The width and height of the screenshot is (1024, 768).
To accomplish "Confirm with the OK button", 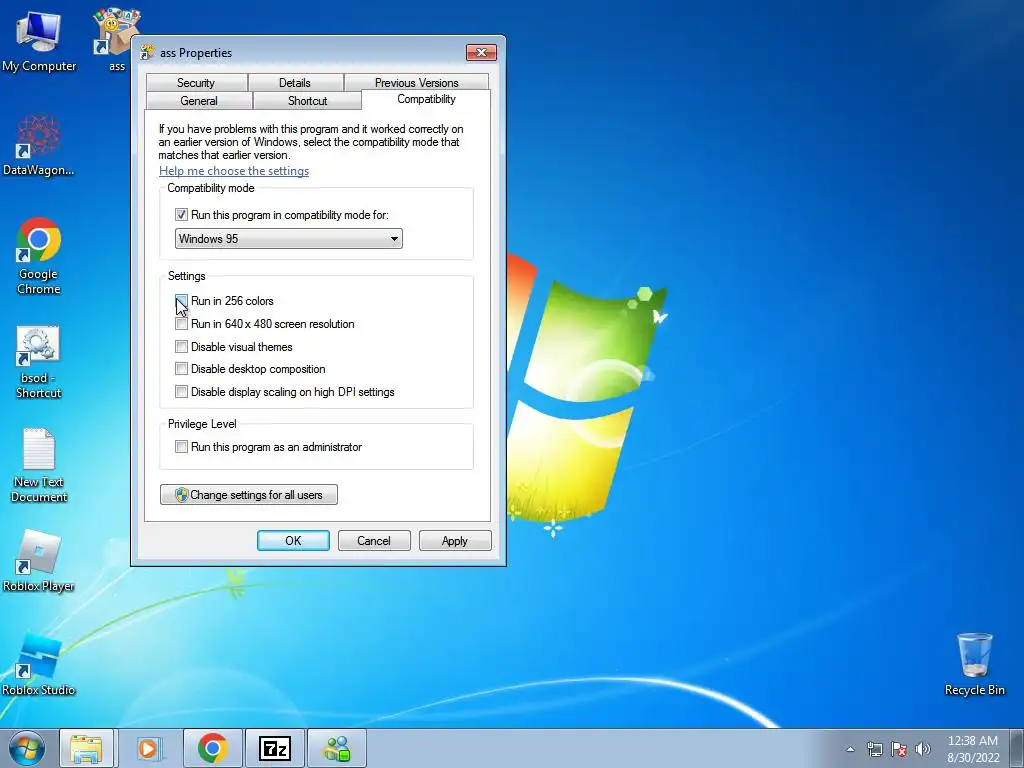I will pyautogui.click(x=293, y=541).
